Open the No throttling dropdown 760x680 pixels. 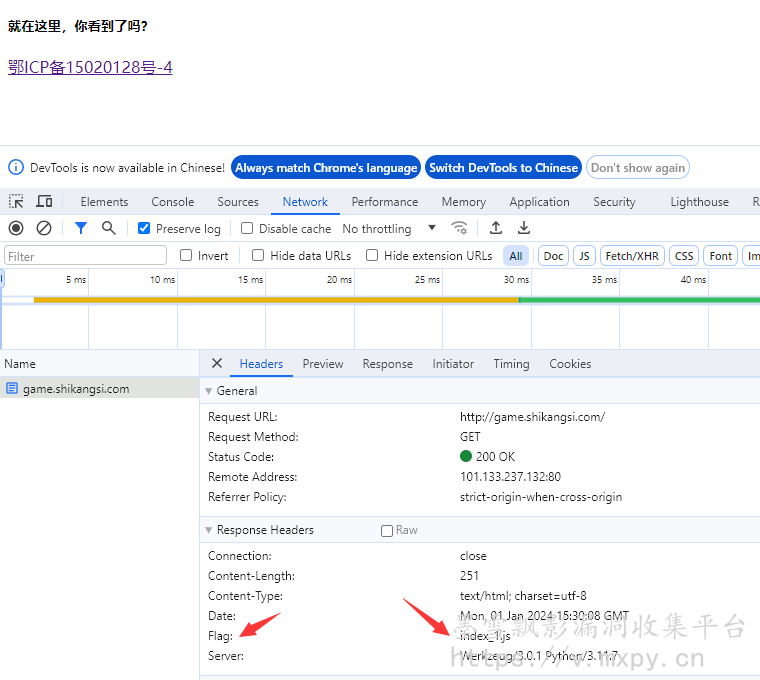[x=389, y=228]
